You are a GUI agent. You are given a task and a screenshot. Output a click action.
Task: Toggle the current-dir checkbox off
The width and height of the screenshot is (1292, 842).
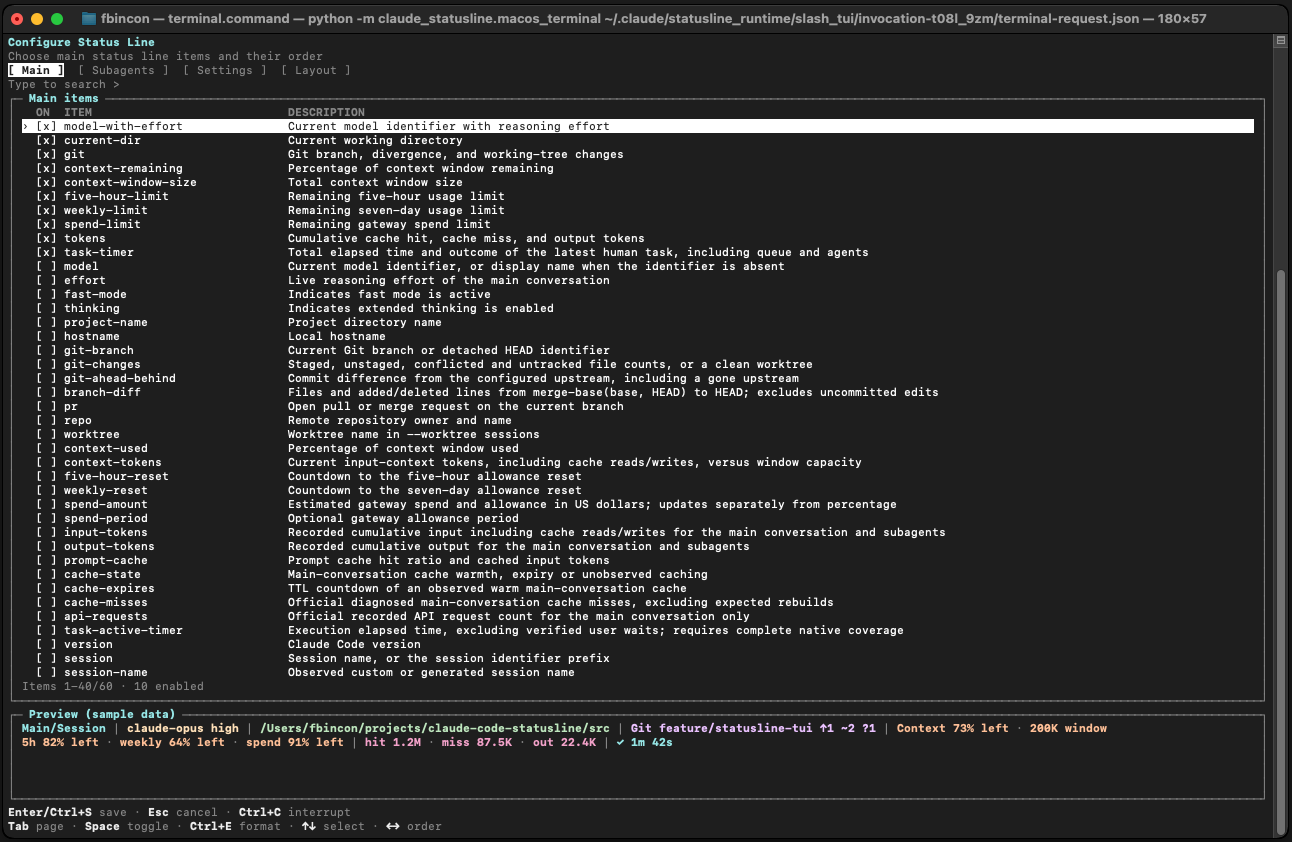pos(47,141)
